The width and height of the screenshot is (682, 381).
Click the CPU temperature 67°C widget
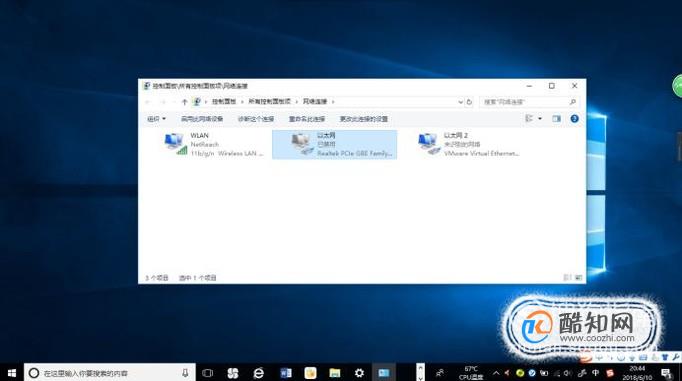[471, 373]
